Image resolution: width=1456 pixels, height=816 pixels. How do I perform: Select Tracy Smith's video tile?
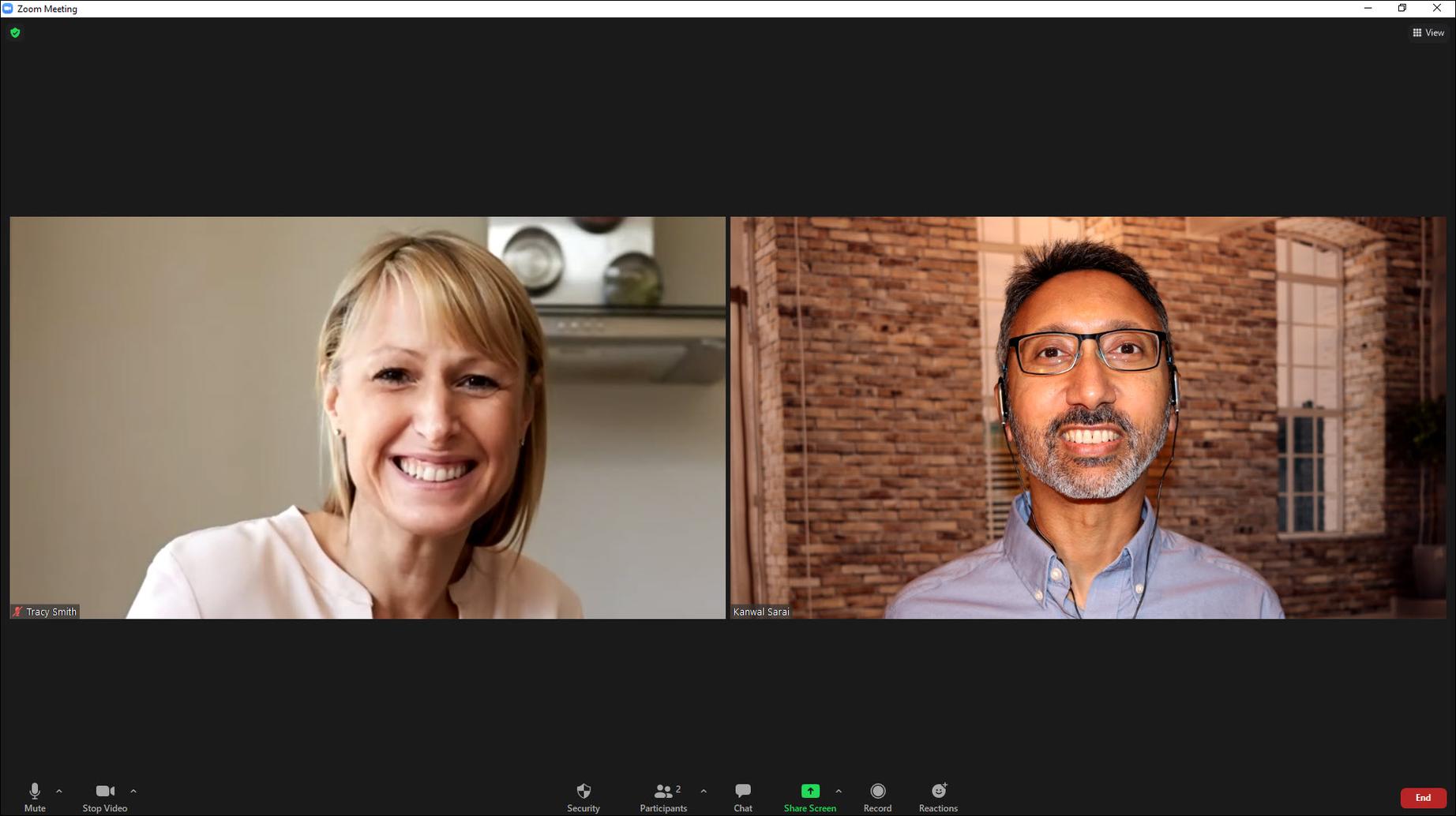tap(367, 417)
